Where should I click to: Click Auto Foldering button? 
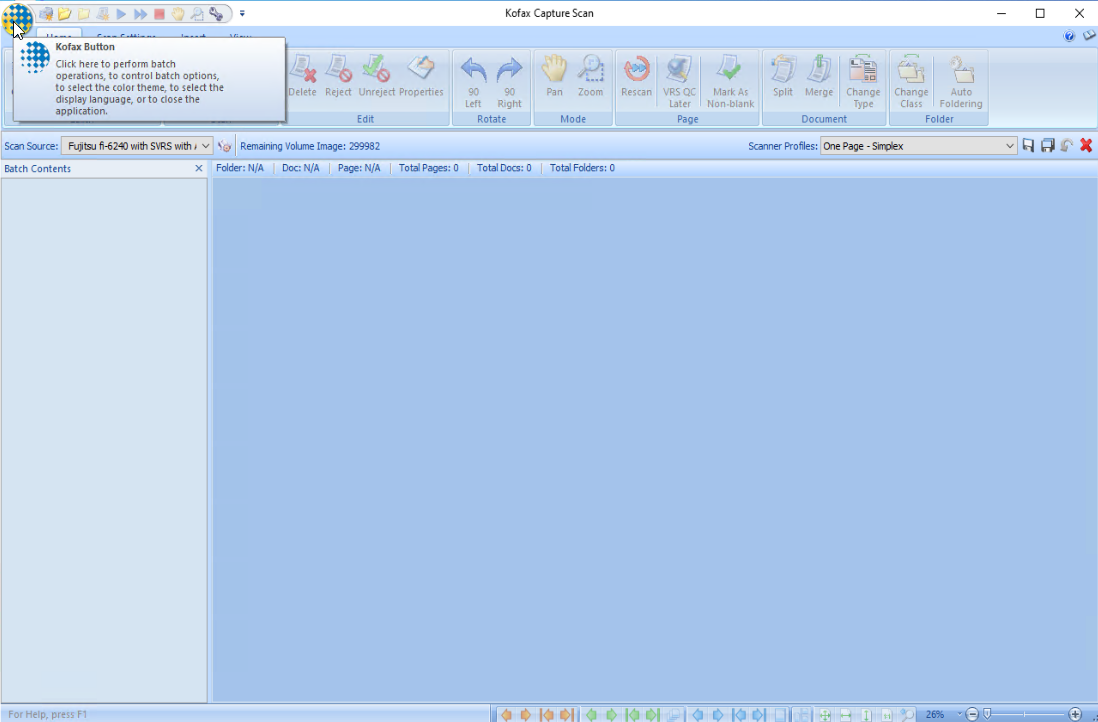tap(961, 82)
